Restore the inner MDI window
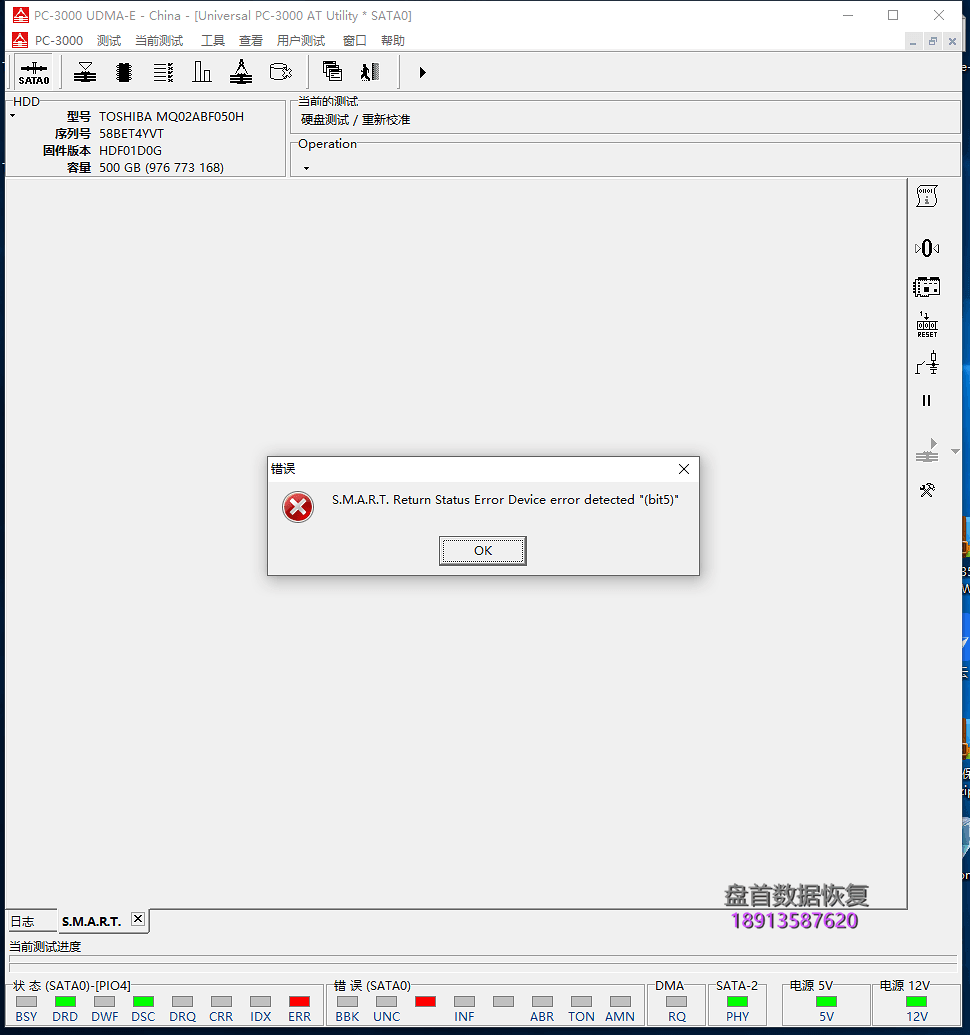Viewport: 970px width, 1035px height. (x=932, y=41)
